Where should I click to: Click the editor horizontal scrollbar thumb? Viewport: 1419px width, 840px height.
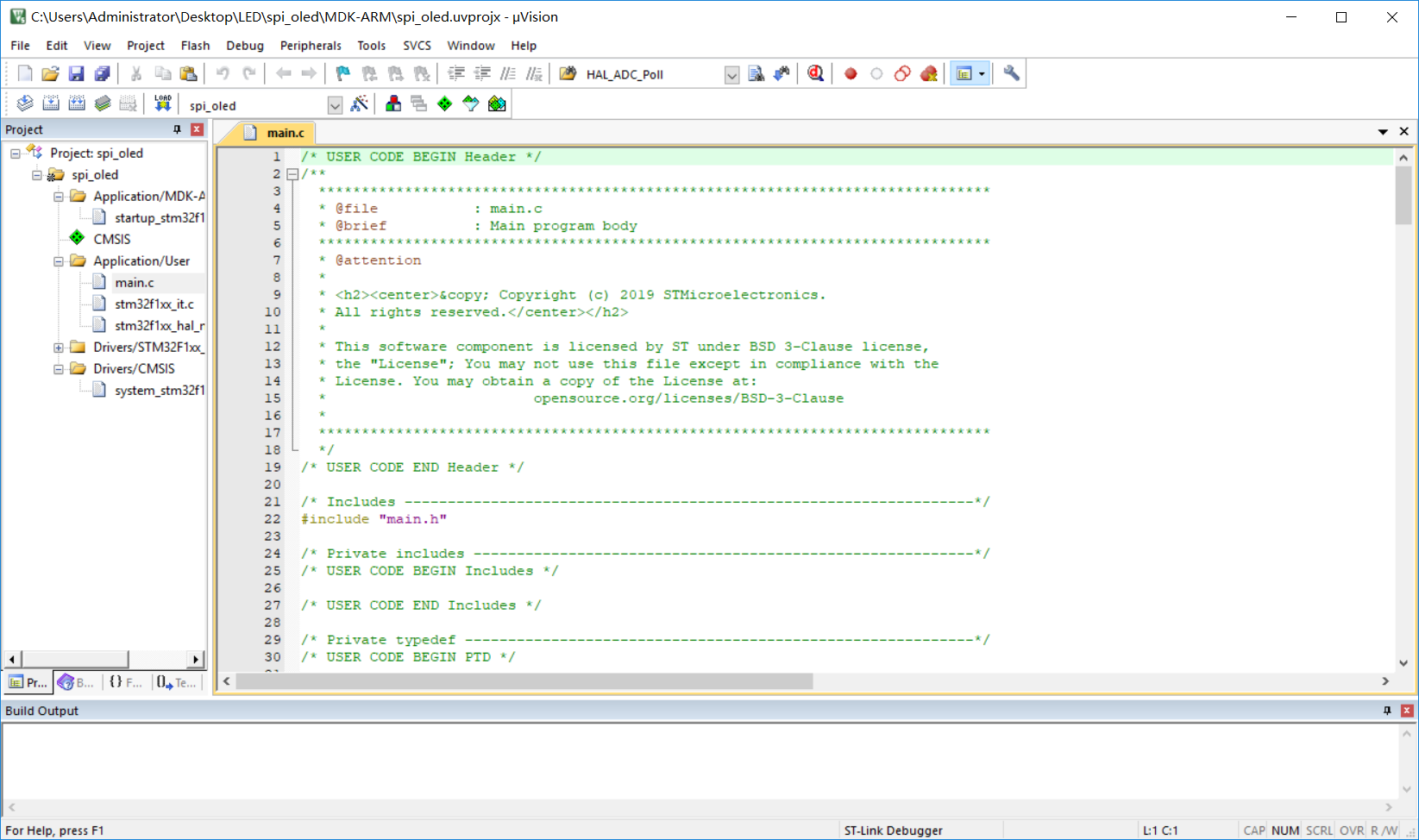(x=524, y=681)
